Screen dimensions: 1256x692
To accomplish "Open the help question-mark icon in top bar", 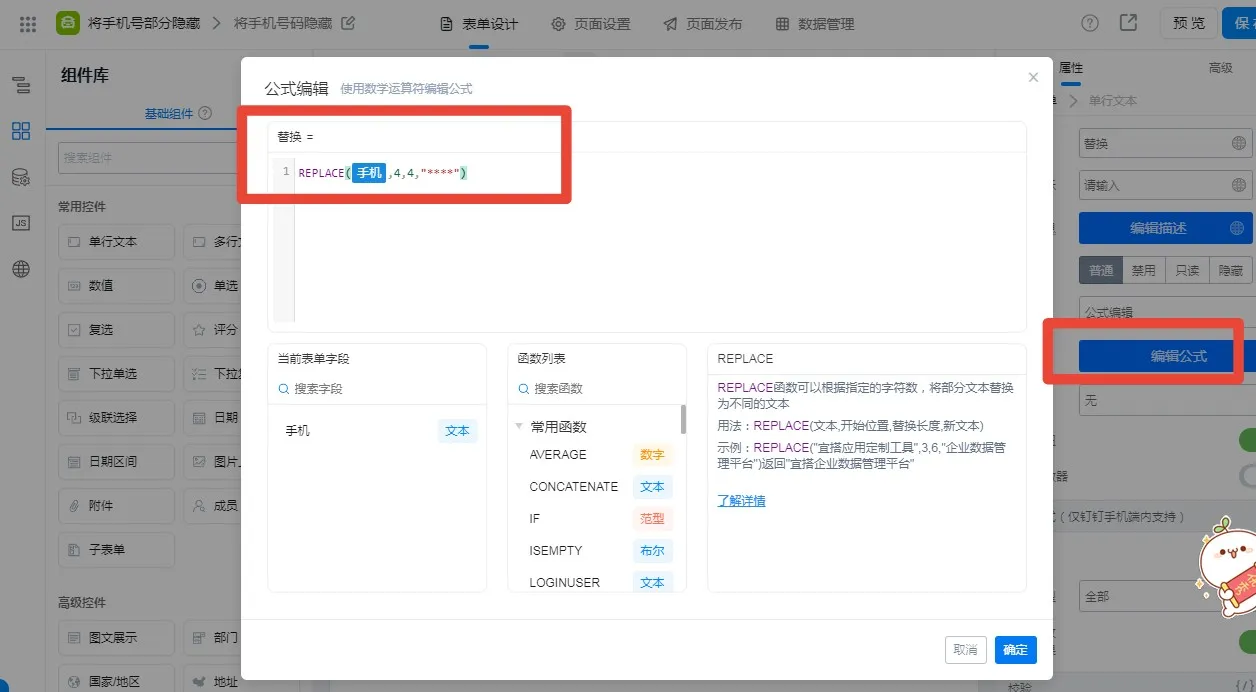I will 1090,24.
